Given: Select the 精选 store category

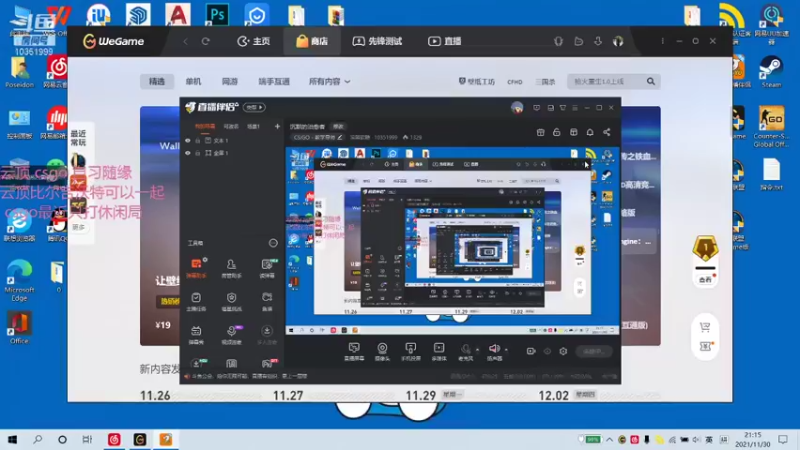Looking at the screenshot, I should tap(157, 82).
